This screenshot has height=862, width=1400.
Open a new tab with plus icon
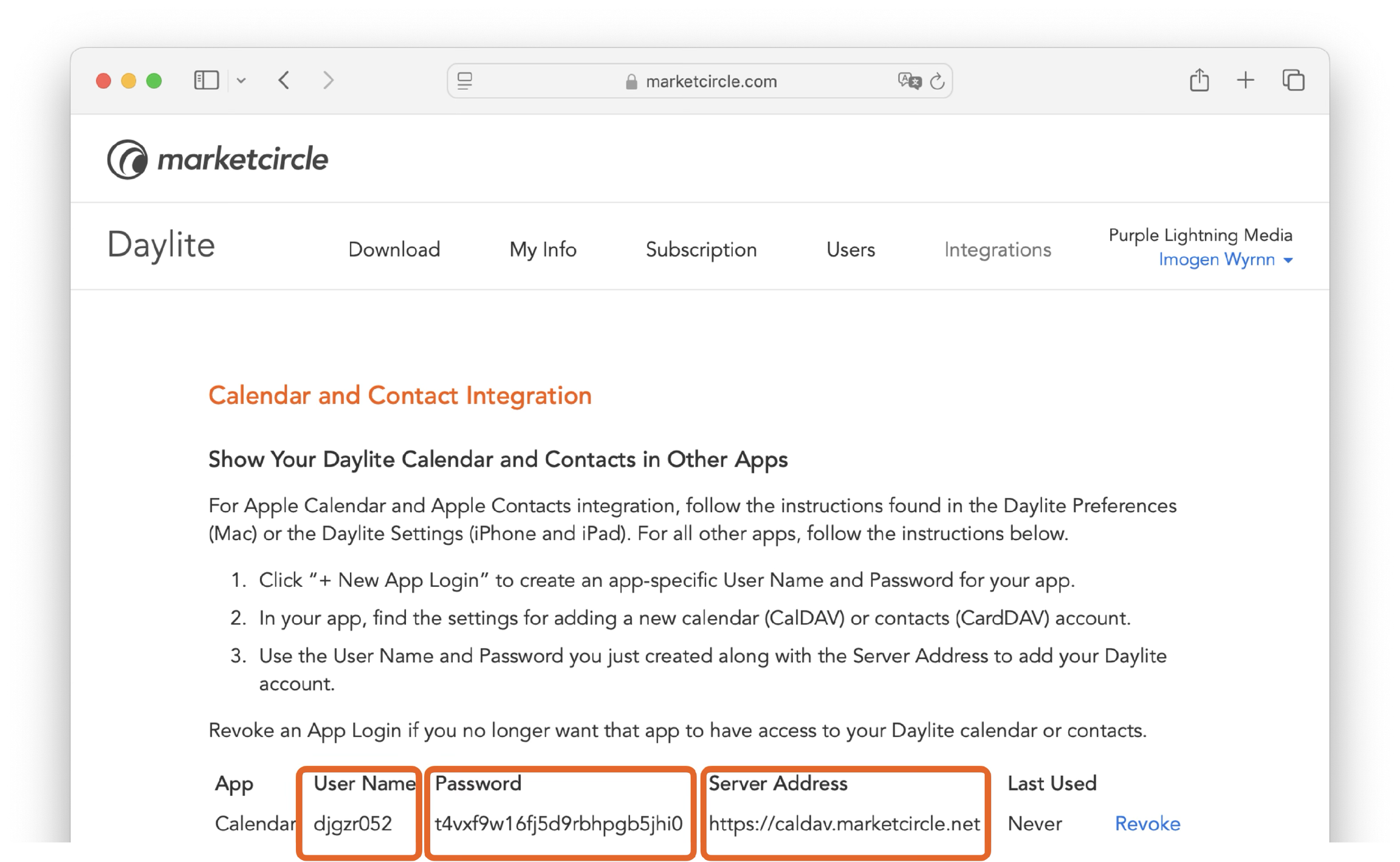click(x=1246, y=80)
